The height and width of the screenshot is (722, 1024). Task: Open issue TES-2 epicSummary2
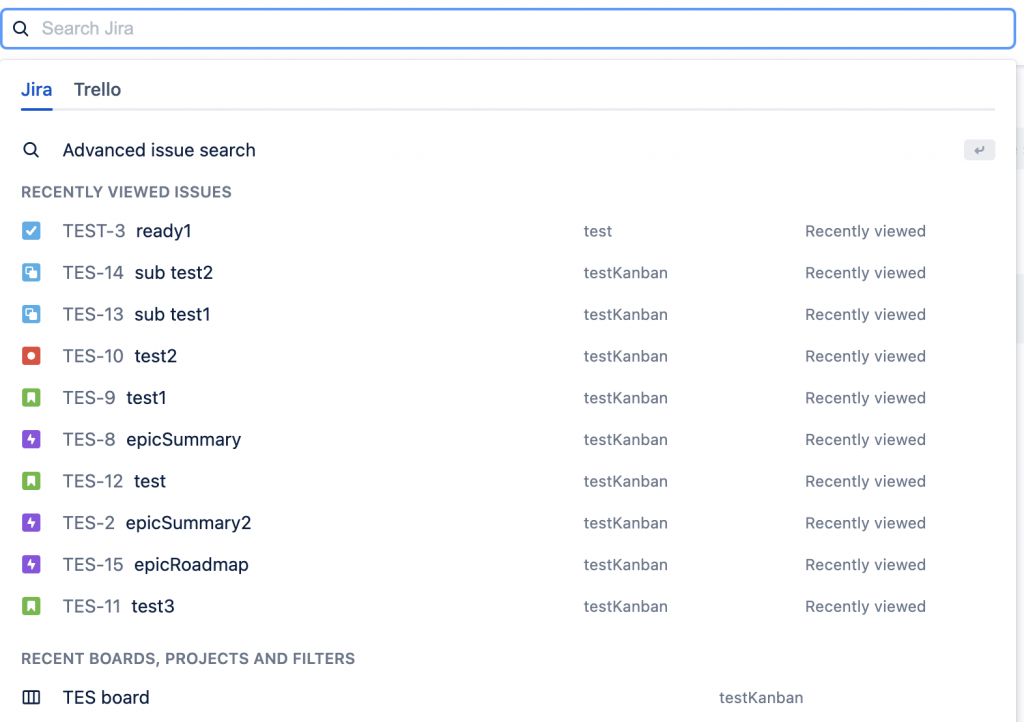pos(157,523)
